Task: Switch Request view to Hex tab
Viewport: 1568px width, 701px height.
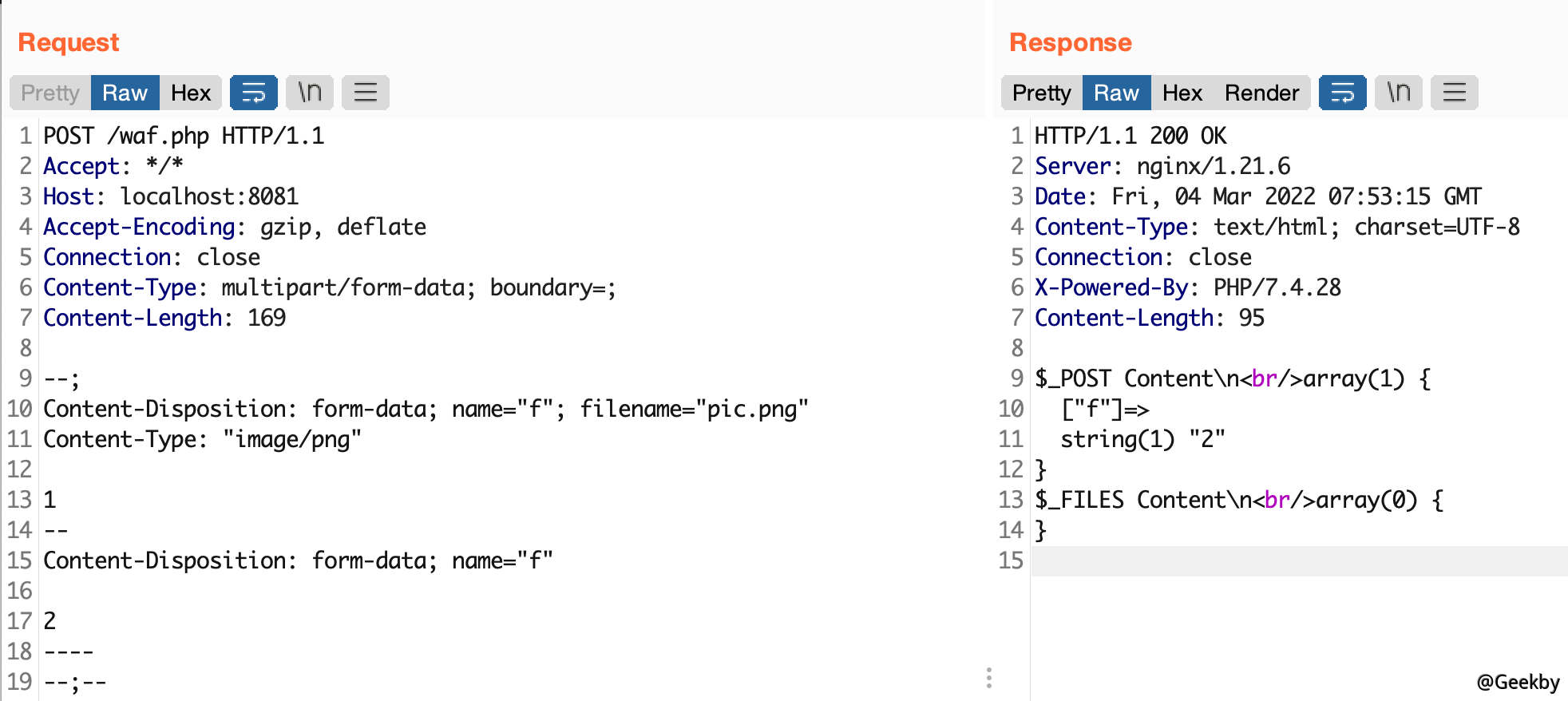Action: (191, 93)
